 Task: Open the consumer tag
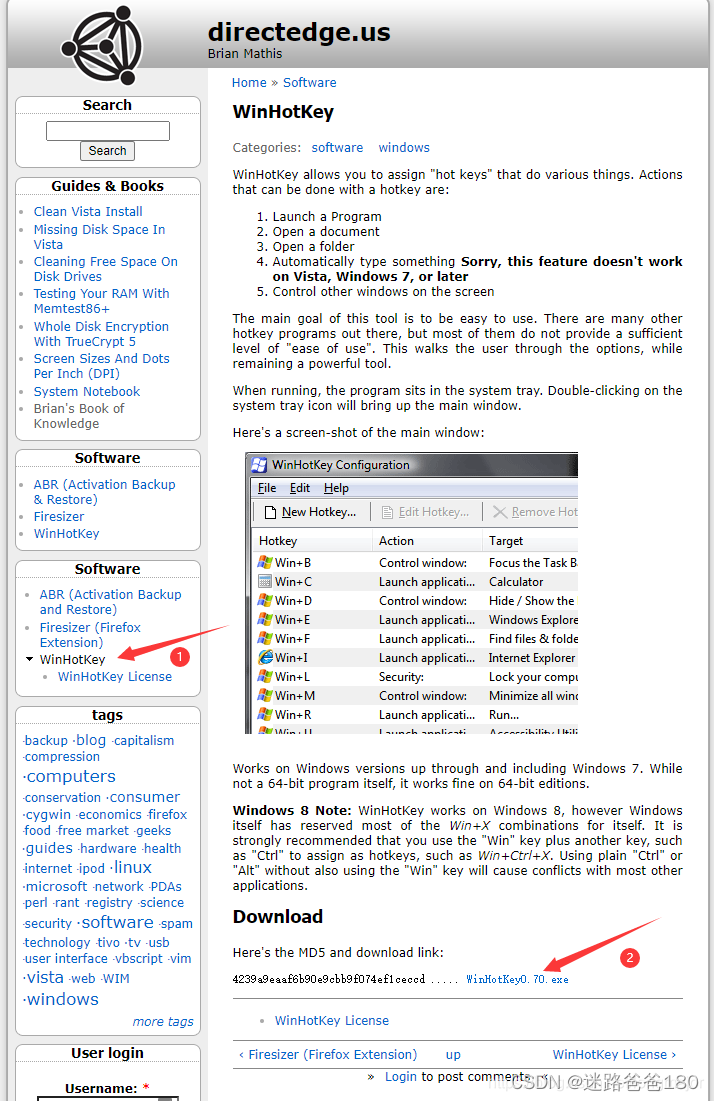pos(143,797)
